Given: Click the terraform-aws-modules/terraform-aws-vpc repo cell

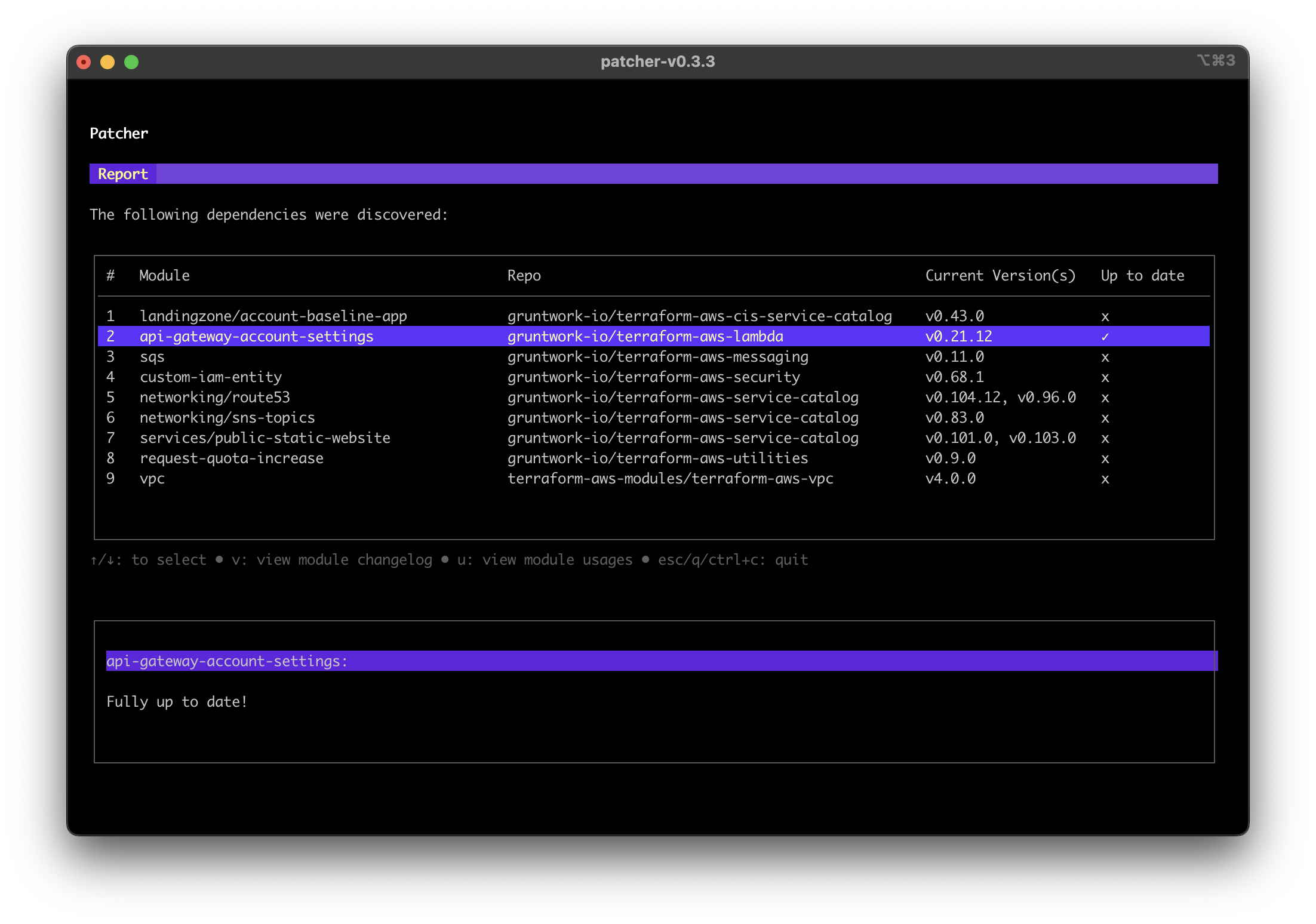Looking at the screenshot, I should pyautogui.click(x=671, y=478).
